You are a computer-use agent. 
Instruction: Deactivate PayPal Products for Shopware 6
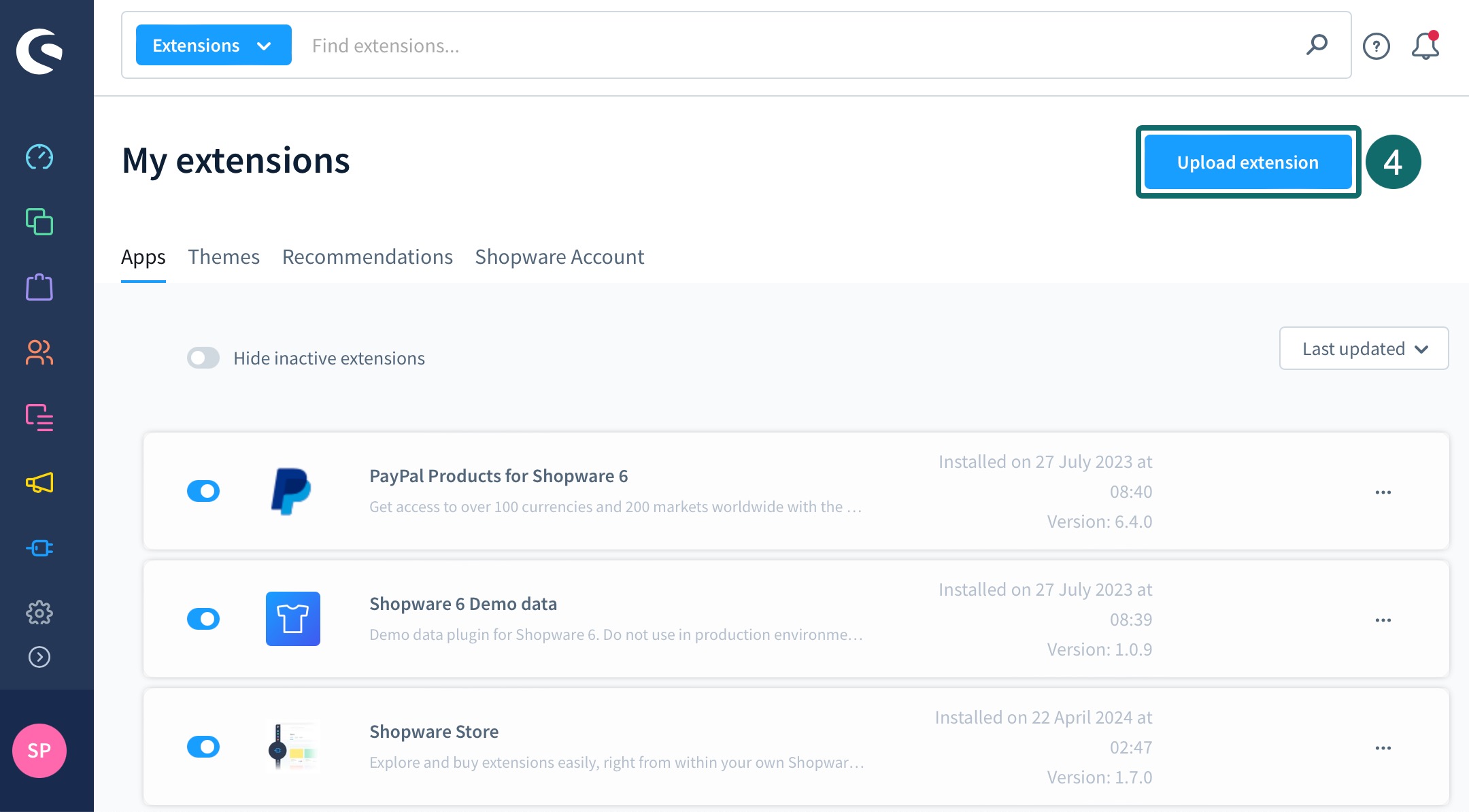coord(203,491)
